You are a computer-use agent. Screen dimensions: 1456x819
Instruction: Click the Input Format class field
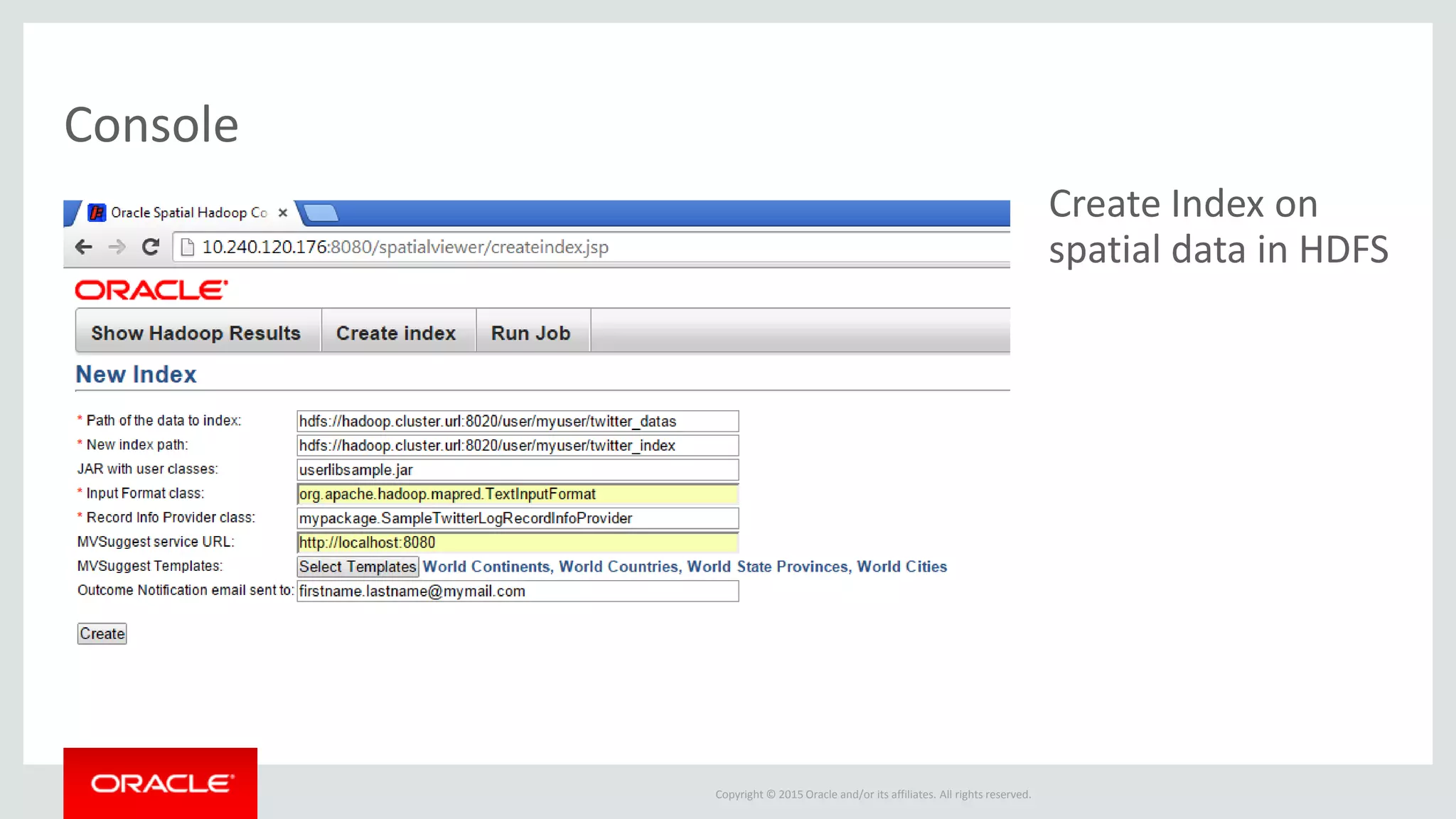pyautogui.click(x=517, y=494)
